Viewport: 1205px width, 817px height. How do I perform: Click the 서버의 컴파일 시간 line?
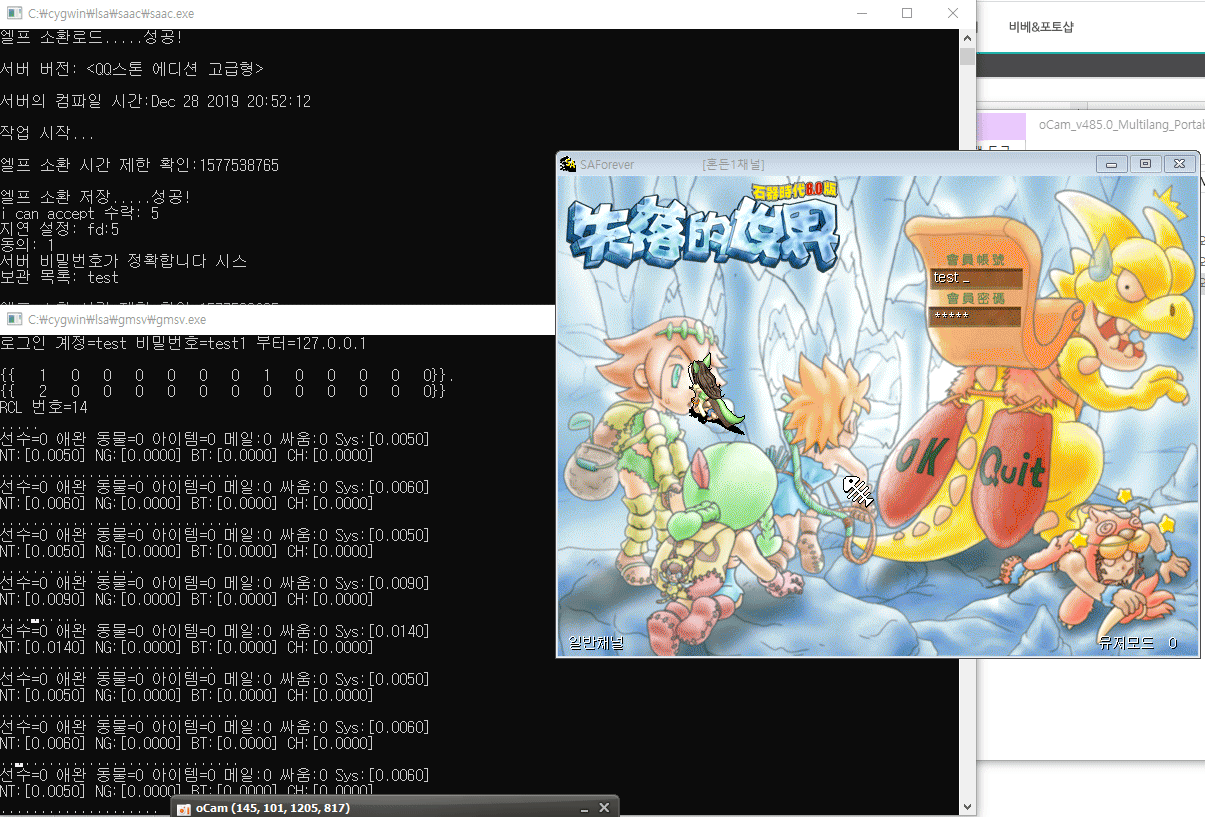point(156,101)
